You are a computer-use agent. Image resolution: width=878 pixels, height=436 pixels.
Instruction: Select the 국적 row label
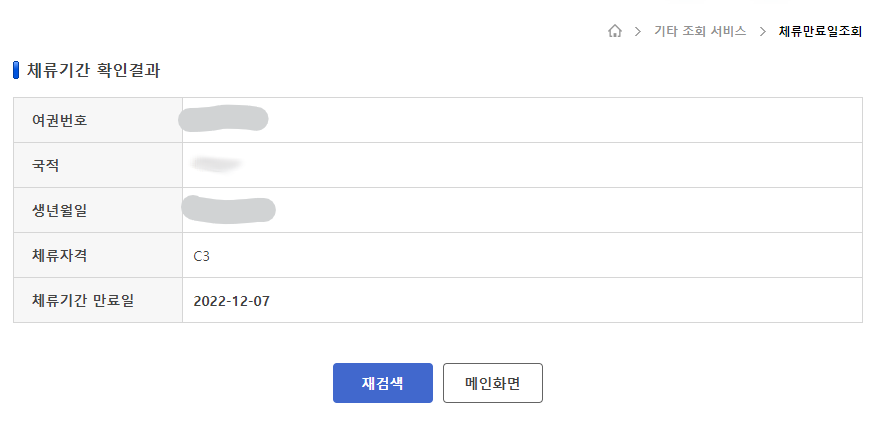tap(46, 165)
